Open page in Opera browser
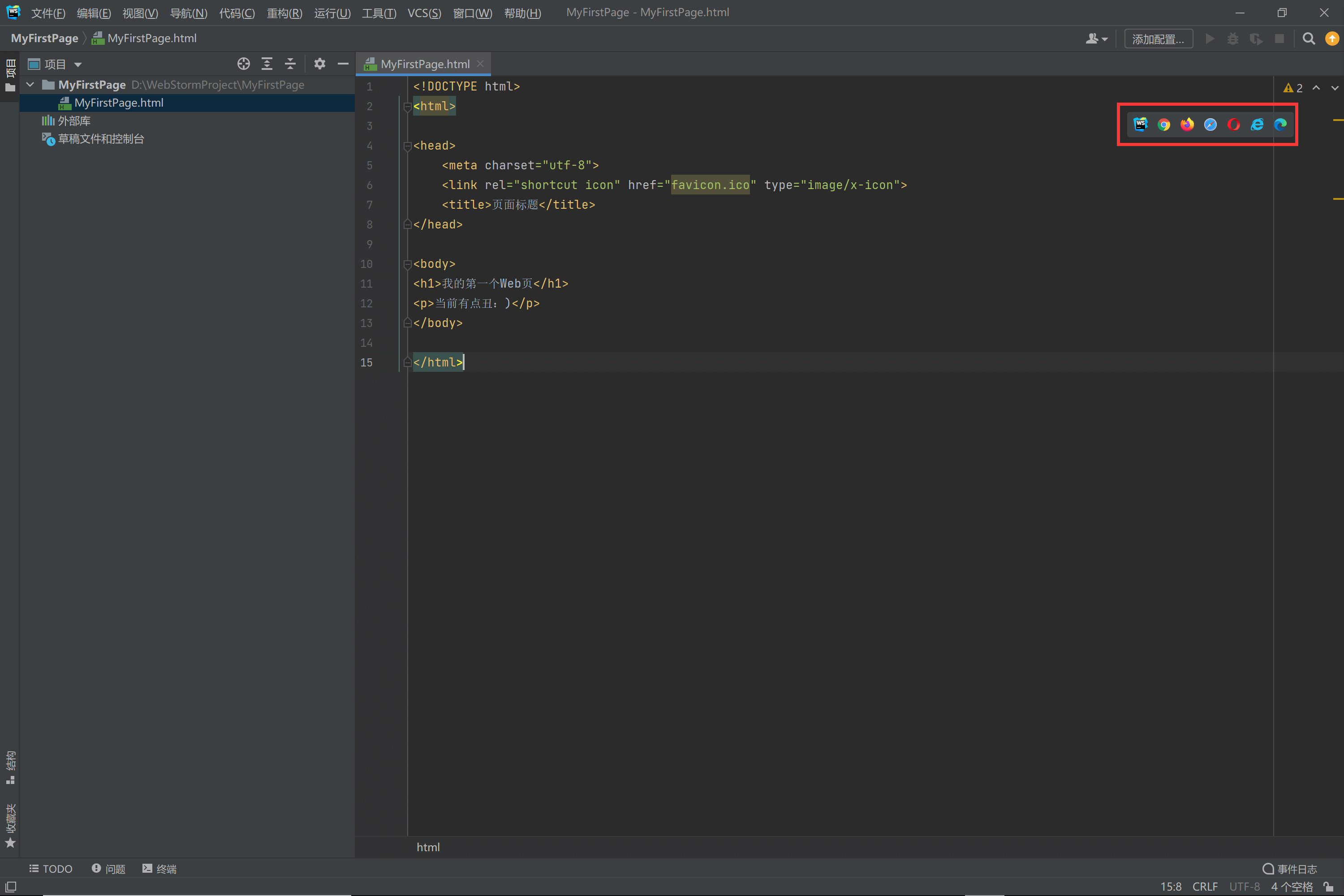The width and height of the screenshot is (1344, 896). [x=1233, y=125]
